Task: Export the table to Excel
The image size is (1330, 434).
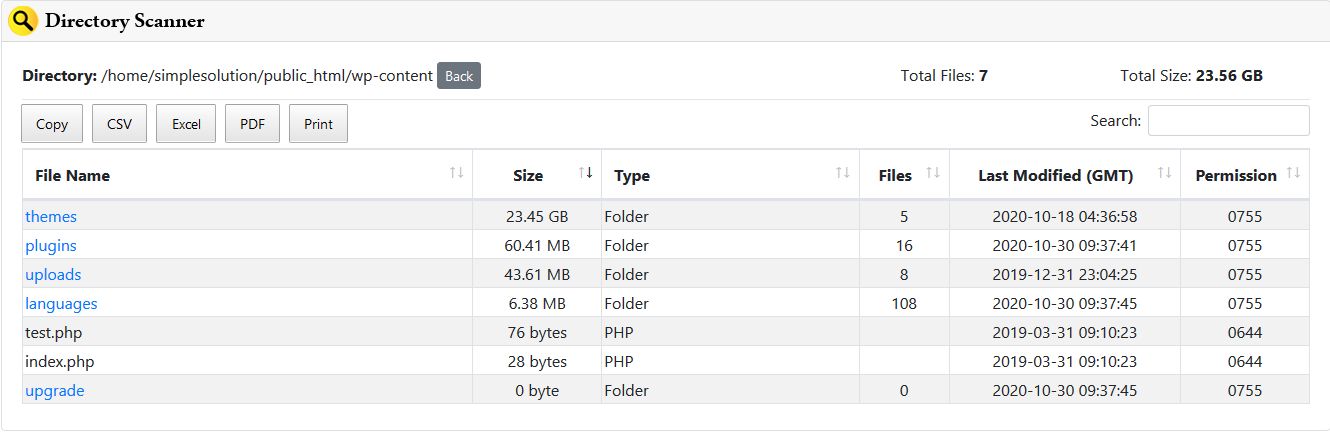Action: (186, 124)
